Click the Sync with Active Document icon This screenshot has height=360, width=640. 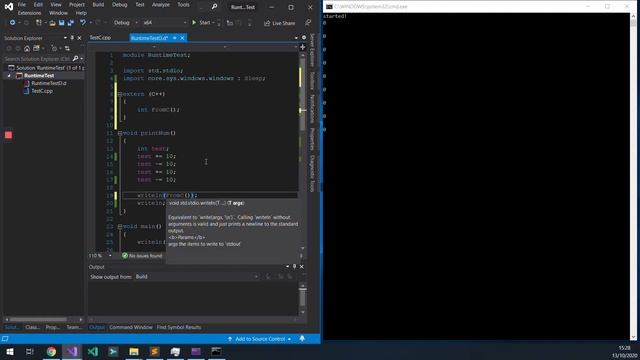[67, 48]
